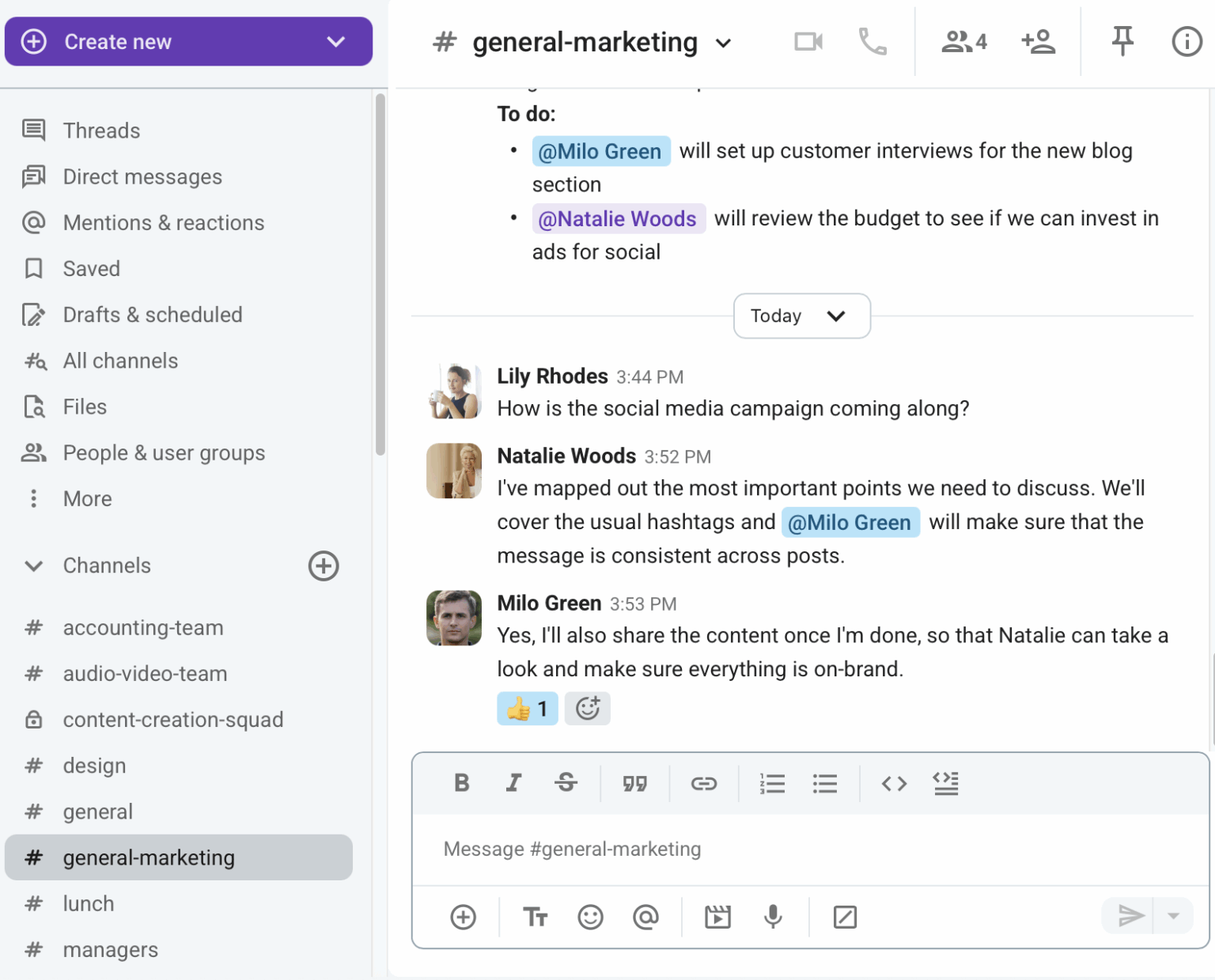Click the message input field
Screen dimensions: 1215x980
coord(808,848)
